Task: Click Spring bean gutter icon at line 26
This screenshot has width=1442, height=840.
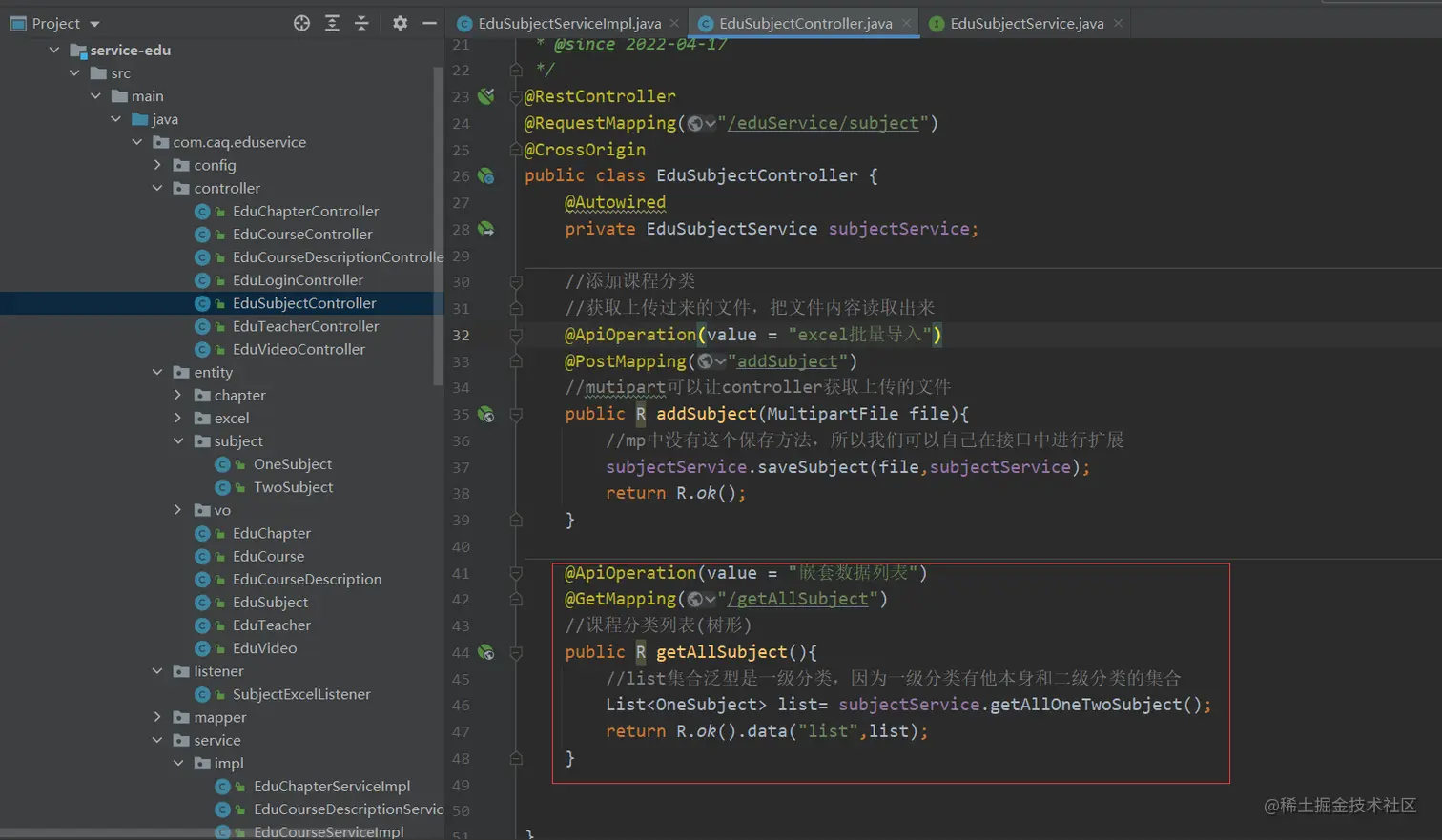Action: pyautogui.click(x=486, y=175)
